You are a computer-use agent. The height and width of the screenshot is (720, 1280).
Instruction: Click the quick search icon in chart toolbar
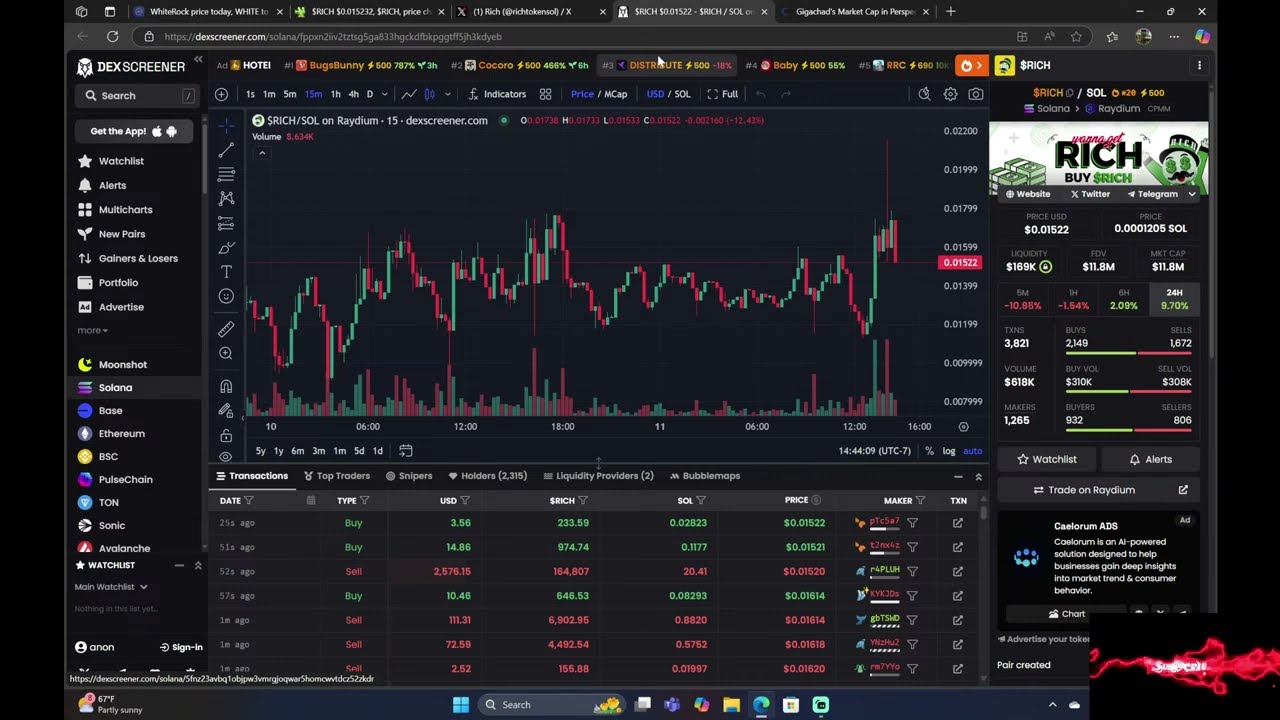coord(924,94)
